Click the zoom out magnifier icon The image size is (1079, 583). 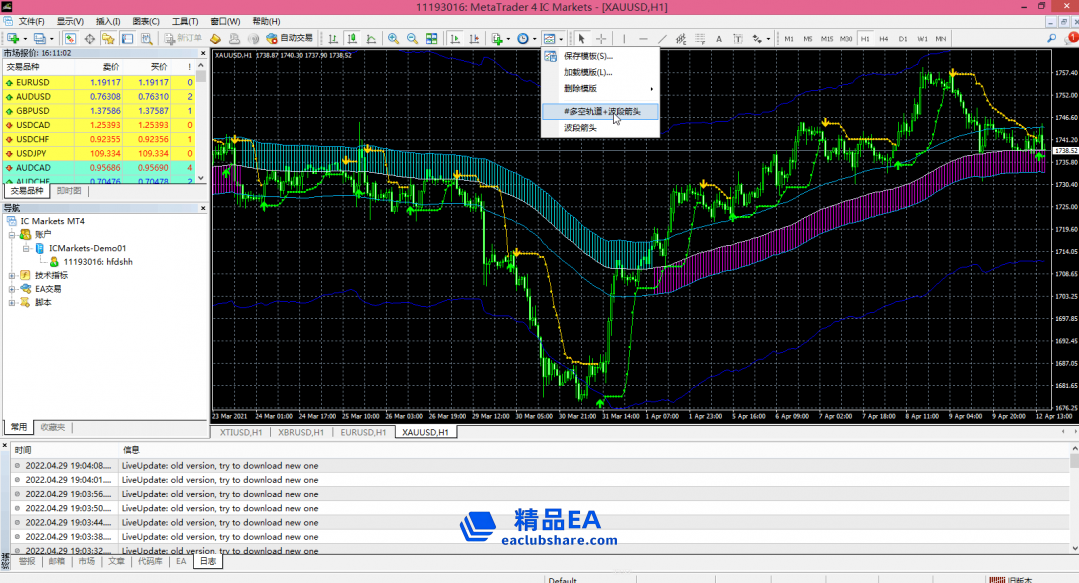click(x=412, y=39)
